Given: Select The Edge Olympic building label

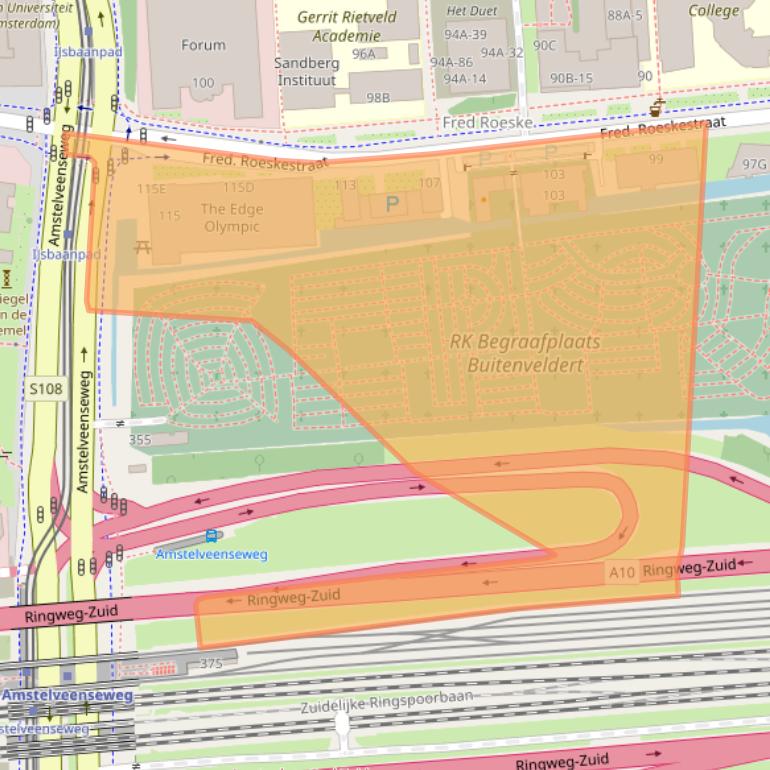Looking at the screenshot, I should click(x=230, y=217).
